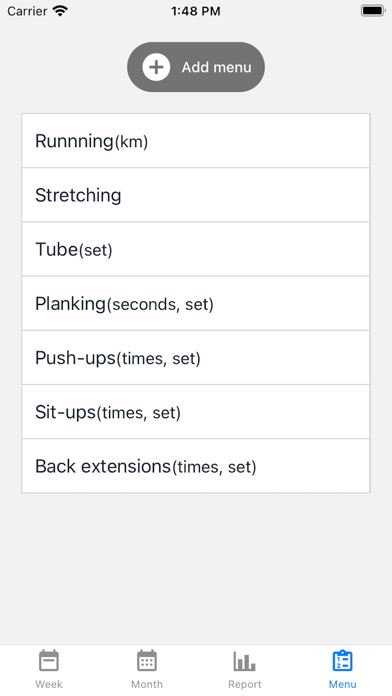
Task: Open the Report bar chart icon
Action: pos(245,661)
